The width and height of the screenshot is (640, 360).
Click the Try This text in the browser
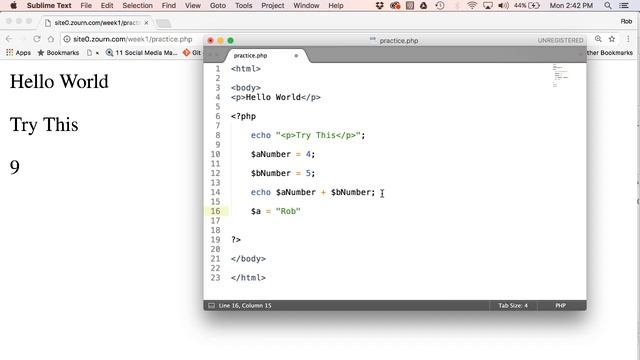pos(44,125)
